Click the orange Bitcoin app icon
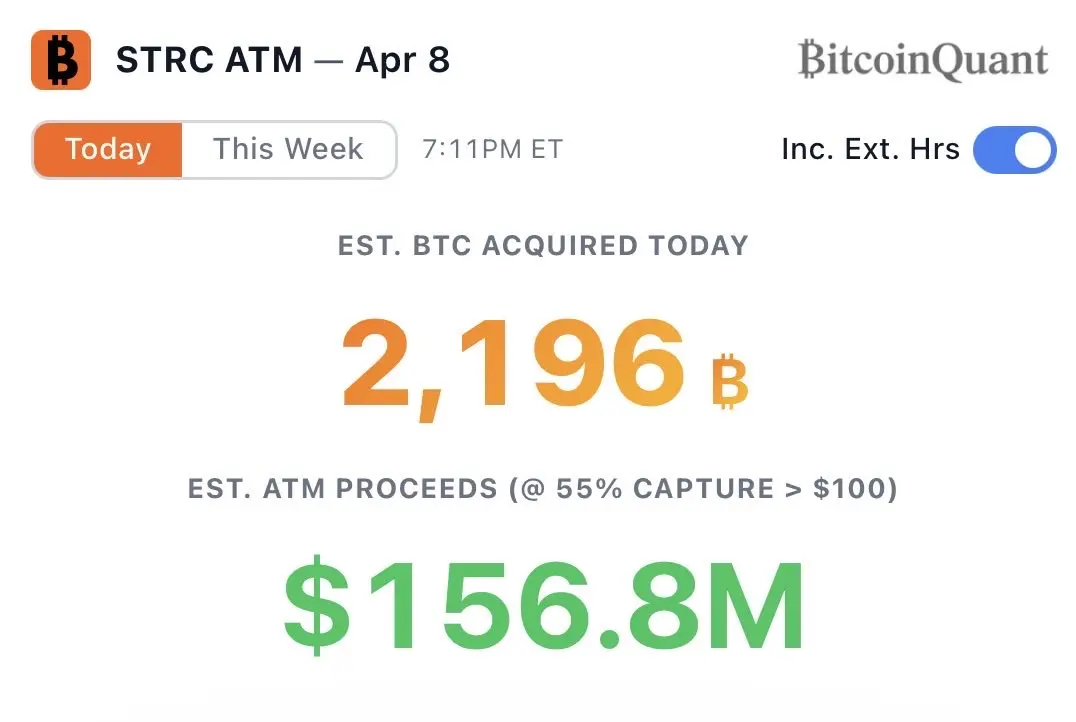Viewport: 1076px width, 722px height. 61,60
